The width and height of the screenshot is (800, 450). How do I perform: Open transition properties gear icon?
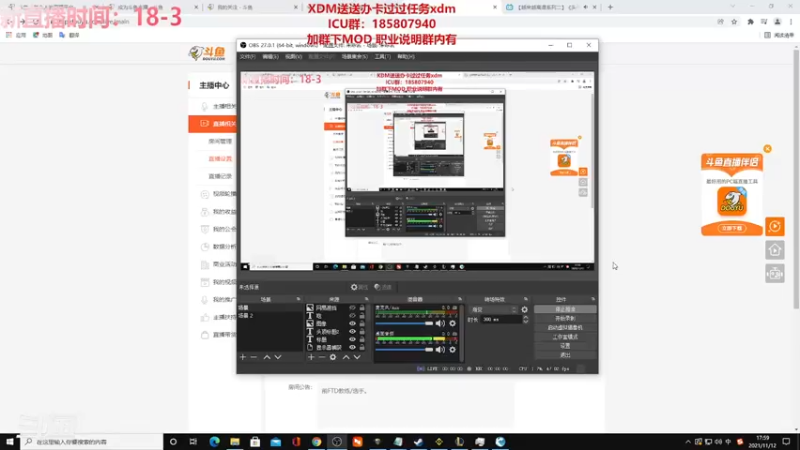click(524, 310)
